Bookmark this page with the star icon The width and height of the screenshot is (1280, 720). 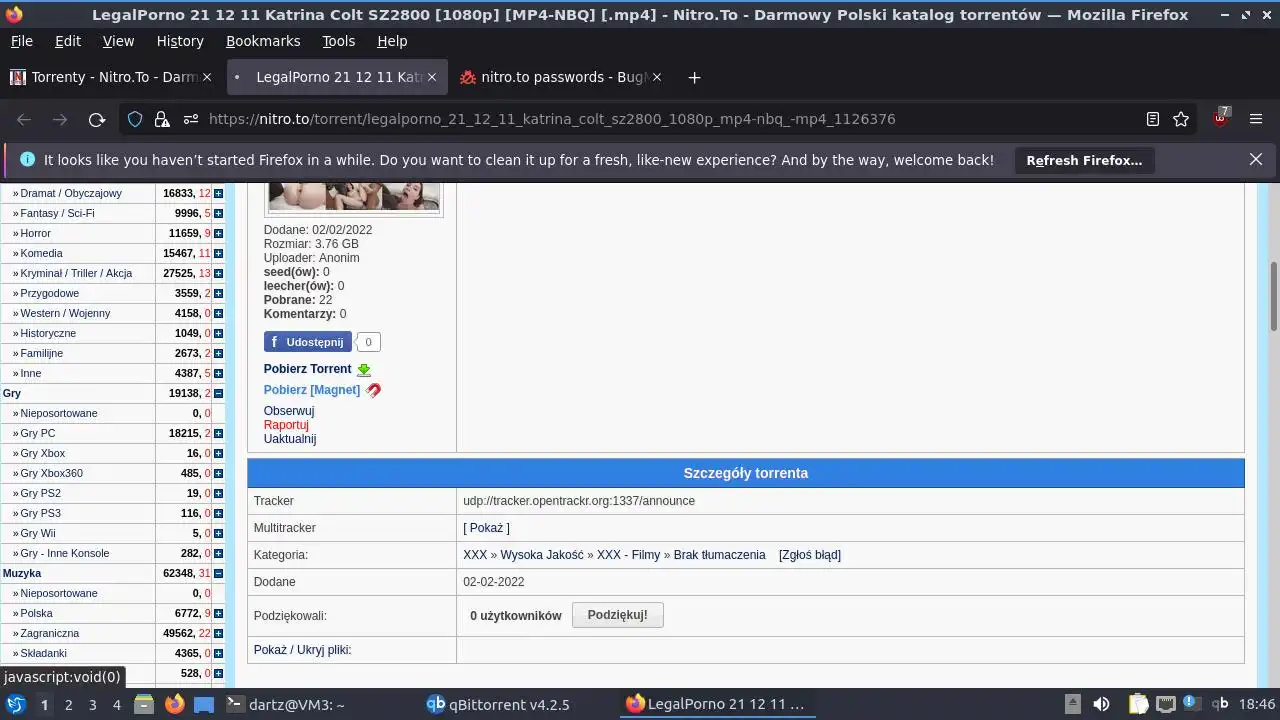(1181, 119)
